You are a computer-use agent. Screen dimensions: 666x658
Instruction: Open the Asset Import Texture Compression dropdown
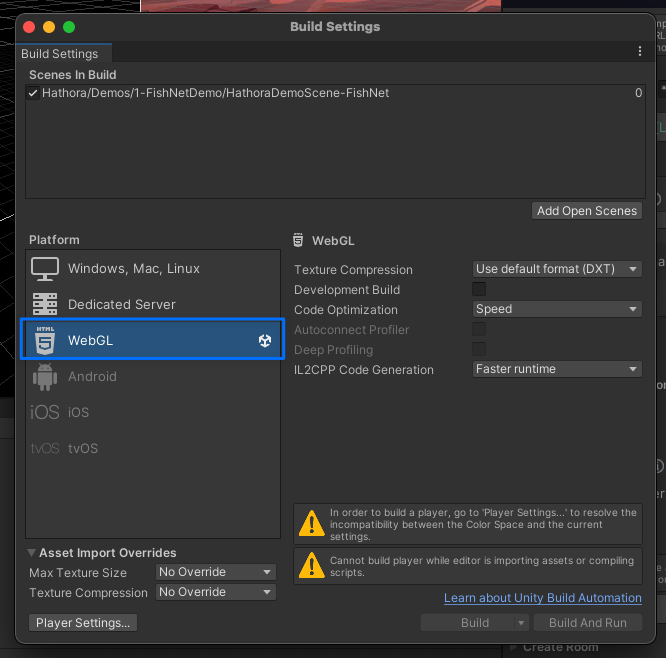coord(216,592)
